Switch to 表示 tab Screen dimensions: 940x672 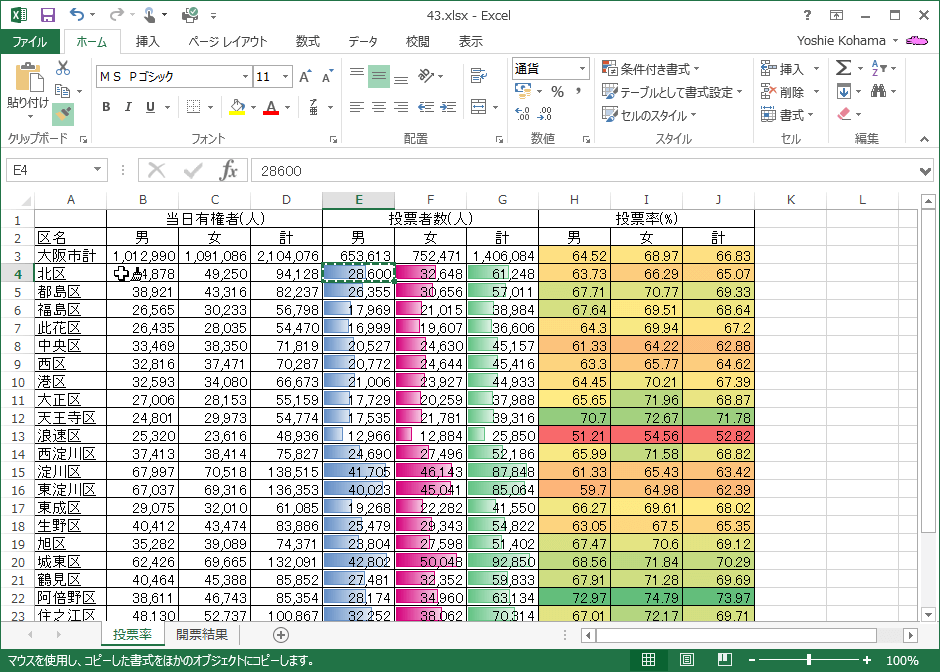471,41
